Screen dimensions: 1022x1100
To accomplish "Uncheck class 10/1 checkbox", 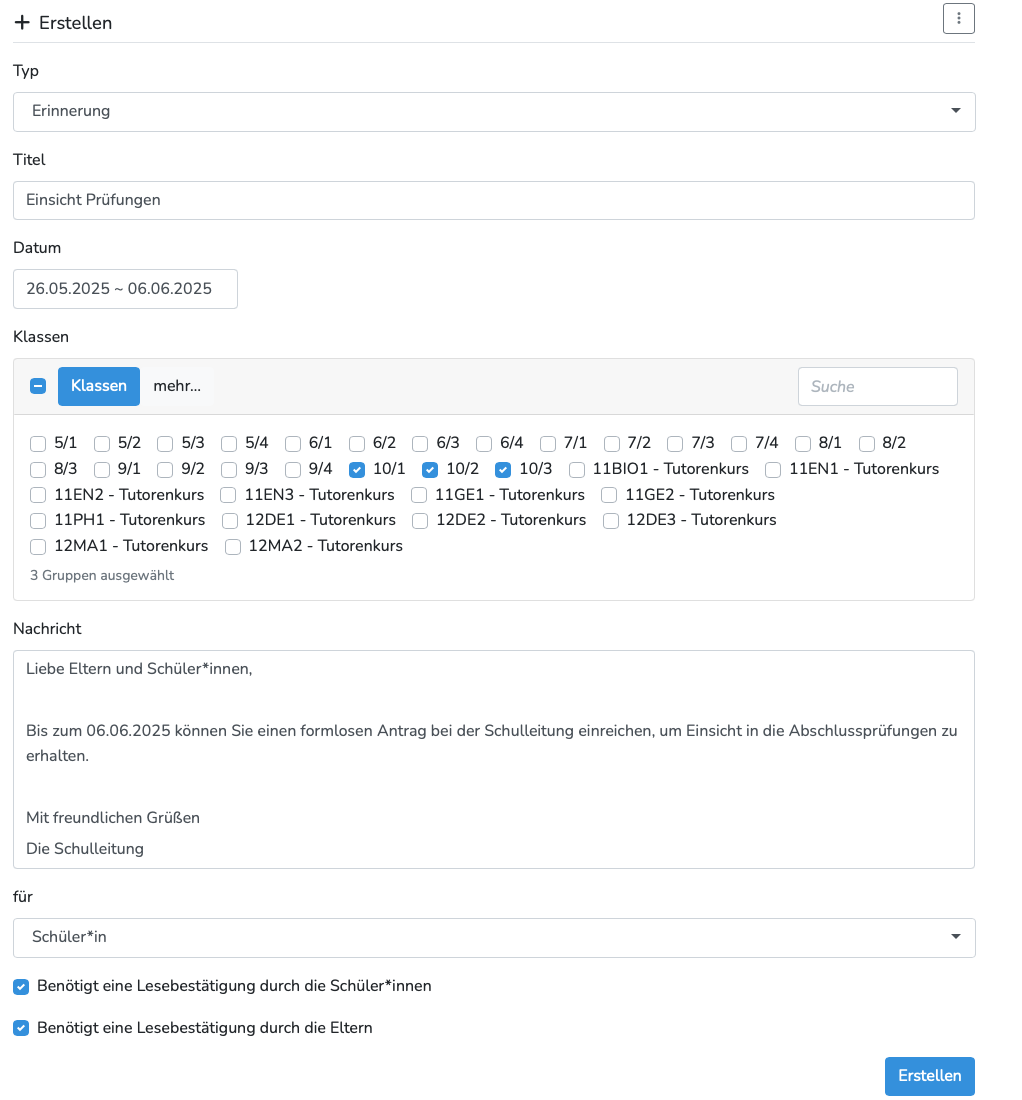I will 357,469.
